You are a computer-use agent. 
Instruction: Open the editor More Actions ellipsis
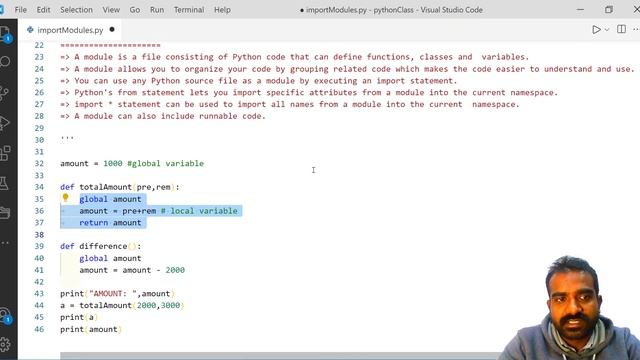(x=636, y=29)
